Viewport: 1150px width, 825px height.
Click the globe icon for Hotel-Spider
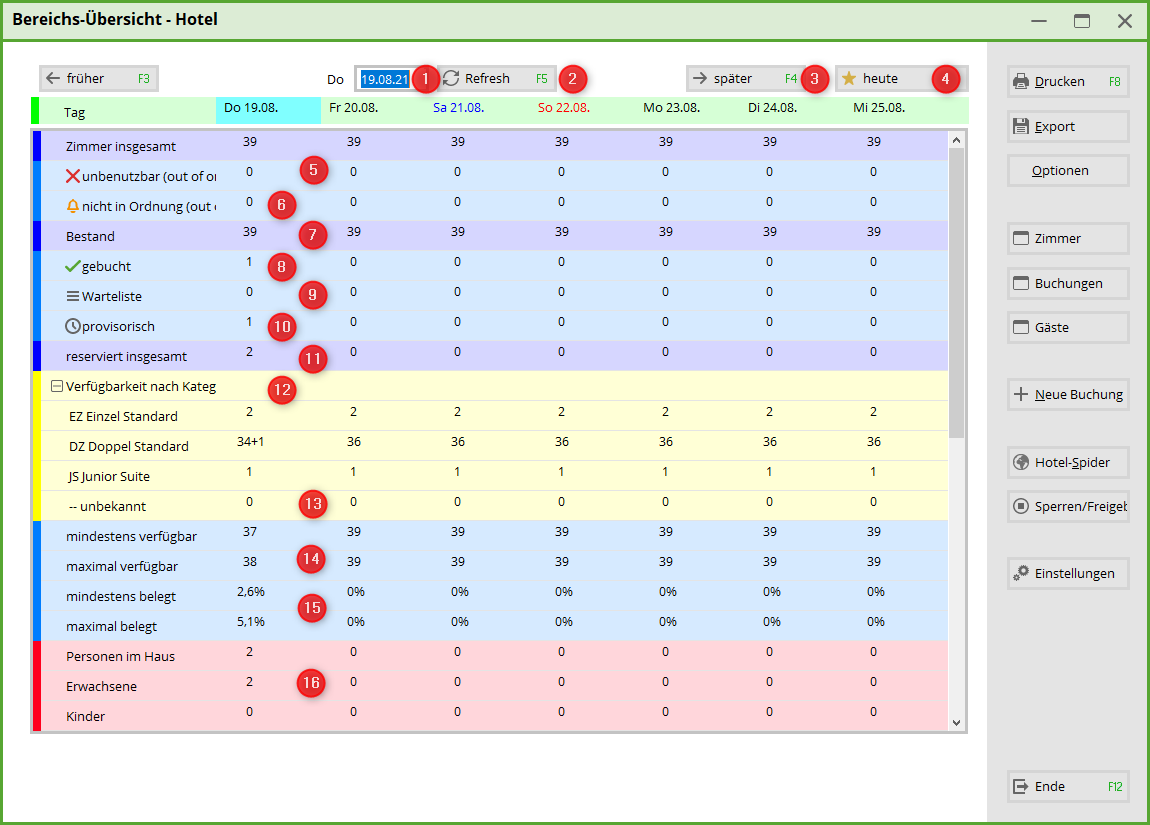[1021, 463]
